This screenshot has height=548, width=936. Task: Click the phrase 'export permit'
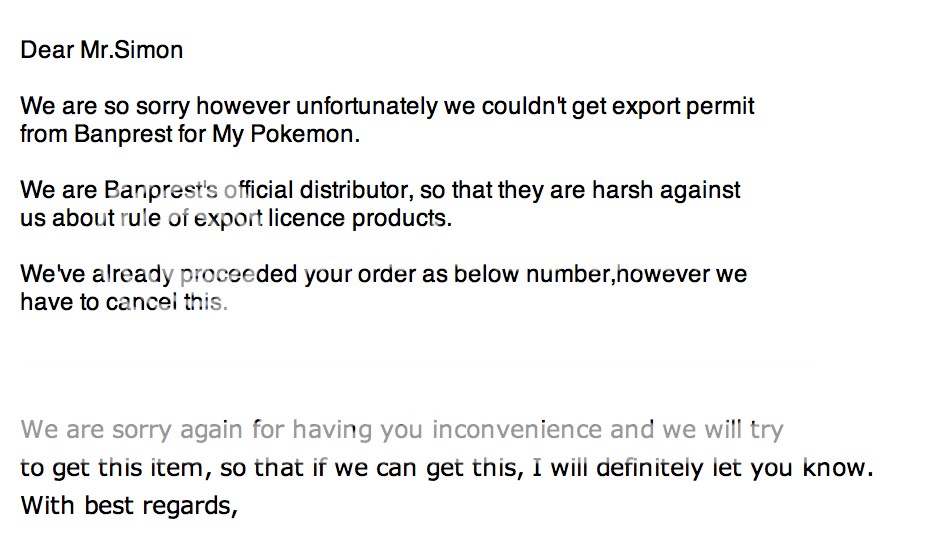click(683, 107)
